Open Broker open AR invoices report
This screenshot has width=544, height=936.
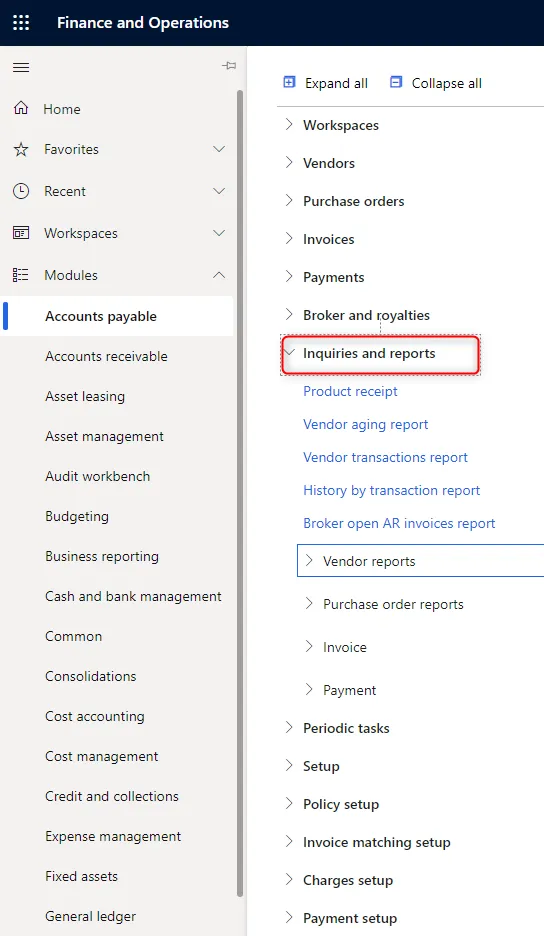tap(399, 524)
